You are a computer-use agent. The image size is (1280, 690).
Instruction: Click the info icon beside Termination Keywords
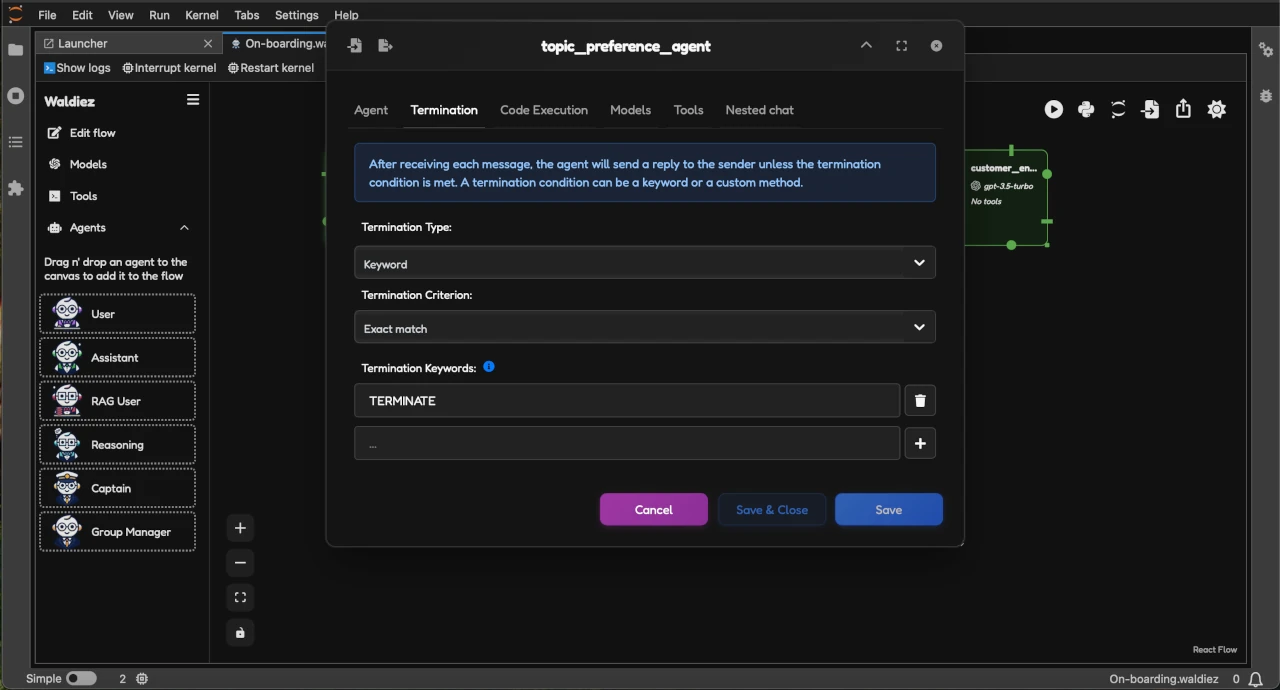(489, 367)
